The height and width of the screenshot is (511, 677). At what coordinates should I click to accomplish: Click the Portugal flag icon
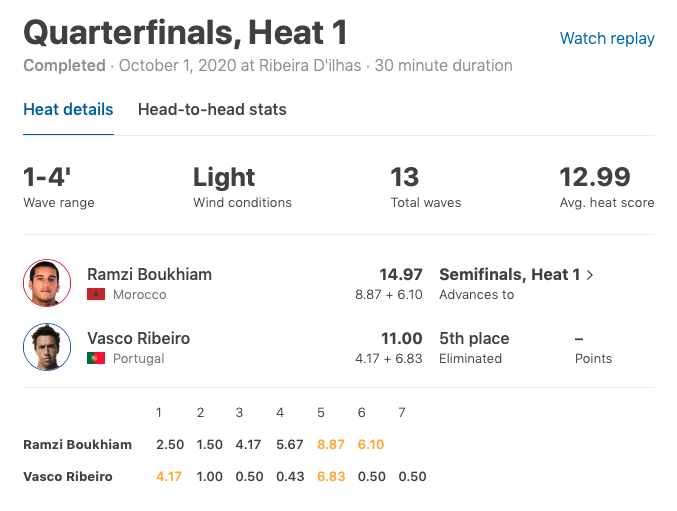click(x=96, y=358)
